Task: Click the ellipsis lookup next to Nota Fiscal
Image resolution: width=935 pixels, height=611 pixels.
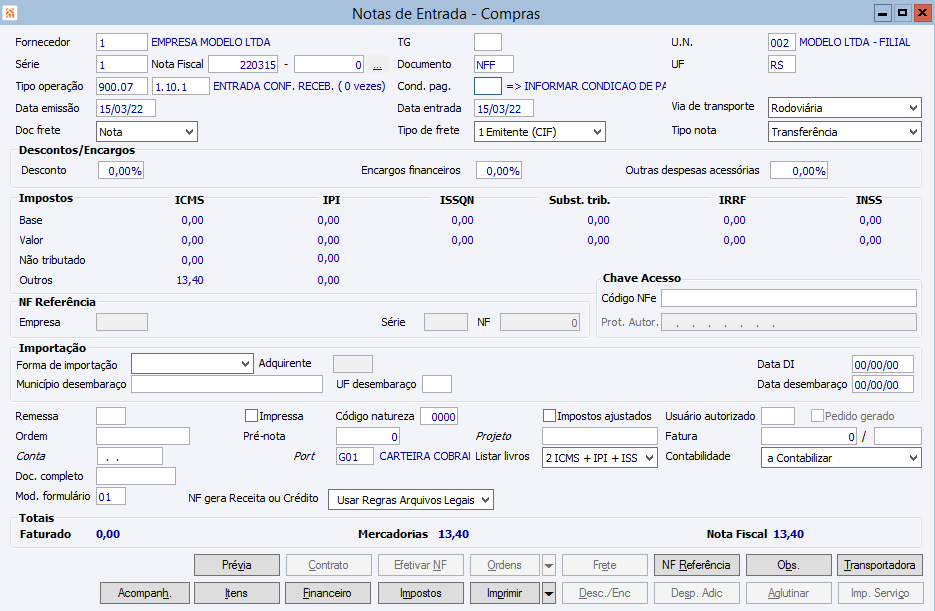Action: coord(377,65)
